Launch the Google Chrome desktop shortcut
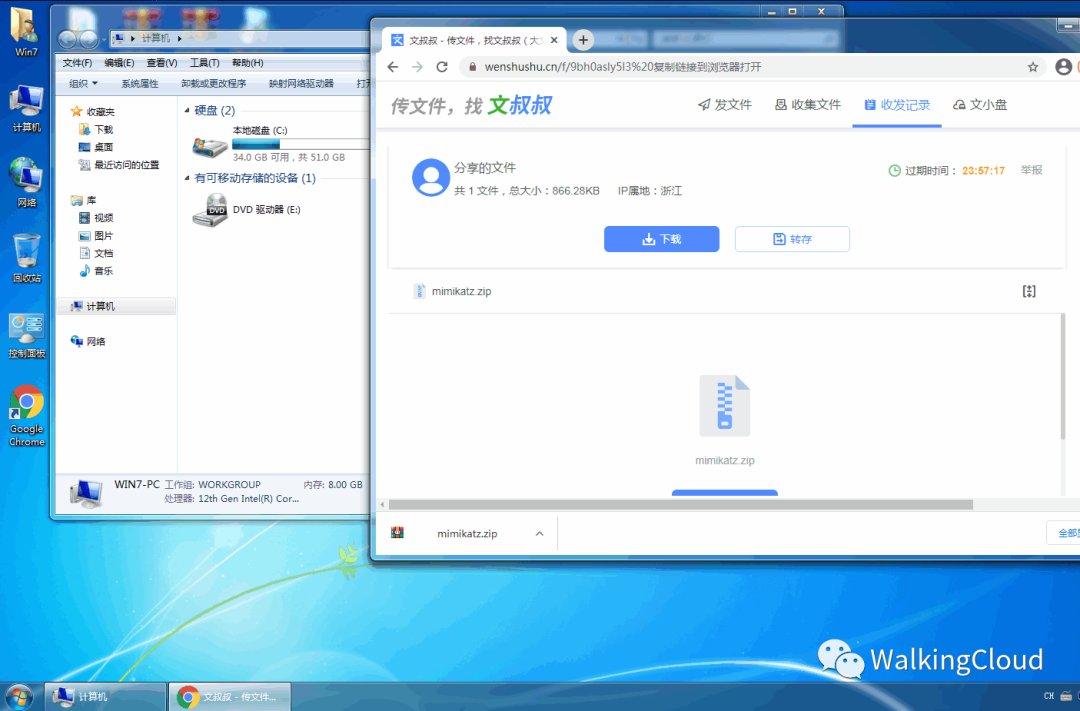This screenshot has height=711, width=1080. click(x=26, y=415)
